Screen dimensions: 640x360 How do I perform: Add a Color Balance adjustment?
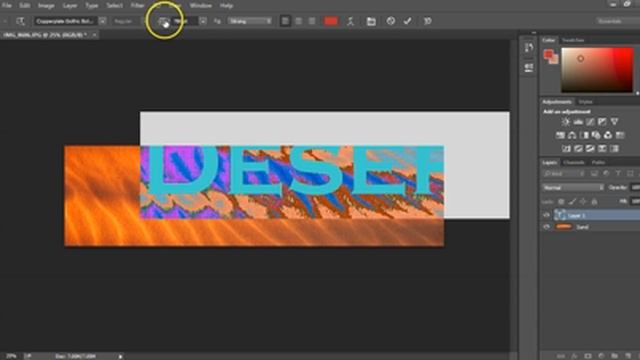[x=572, y=135]
